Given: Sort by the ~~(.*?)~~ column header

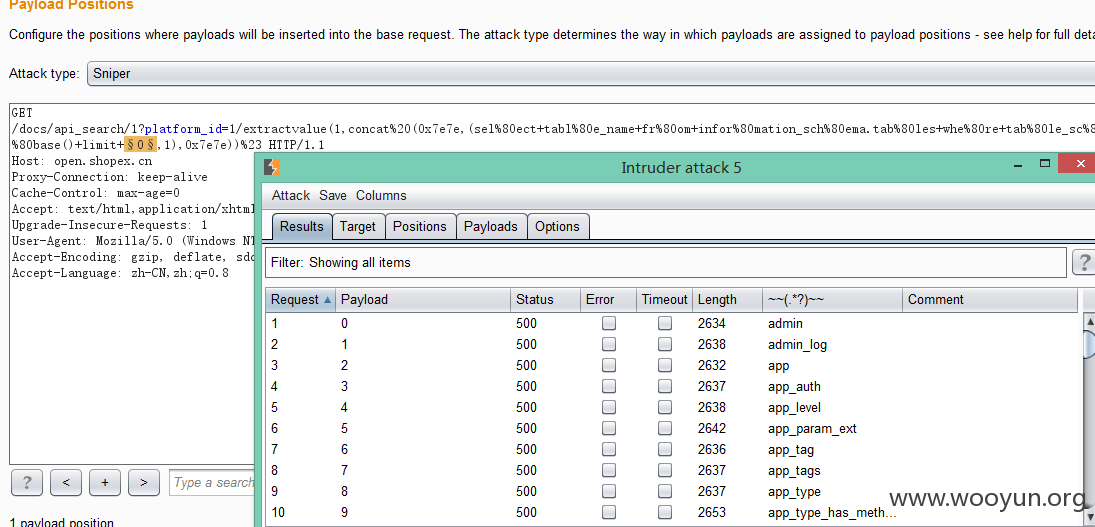Looking at the screenshot, I should [832, 299].
